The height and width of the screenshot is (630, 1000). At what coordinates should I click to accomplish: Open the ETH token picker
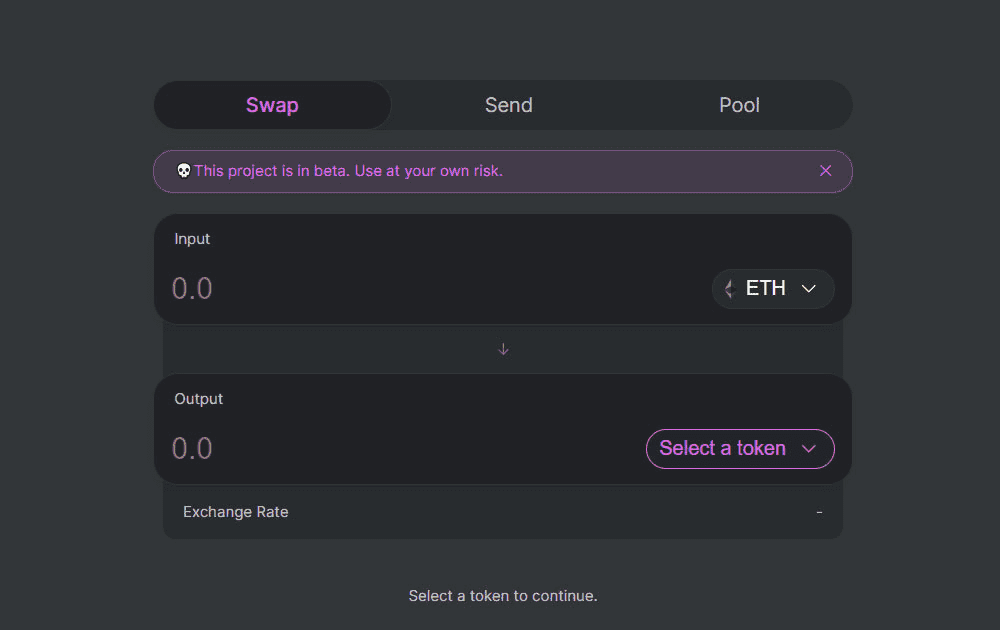click(772, 288)
